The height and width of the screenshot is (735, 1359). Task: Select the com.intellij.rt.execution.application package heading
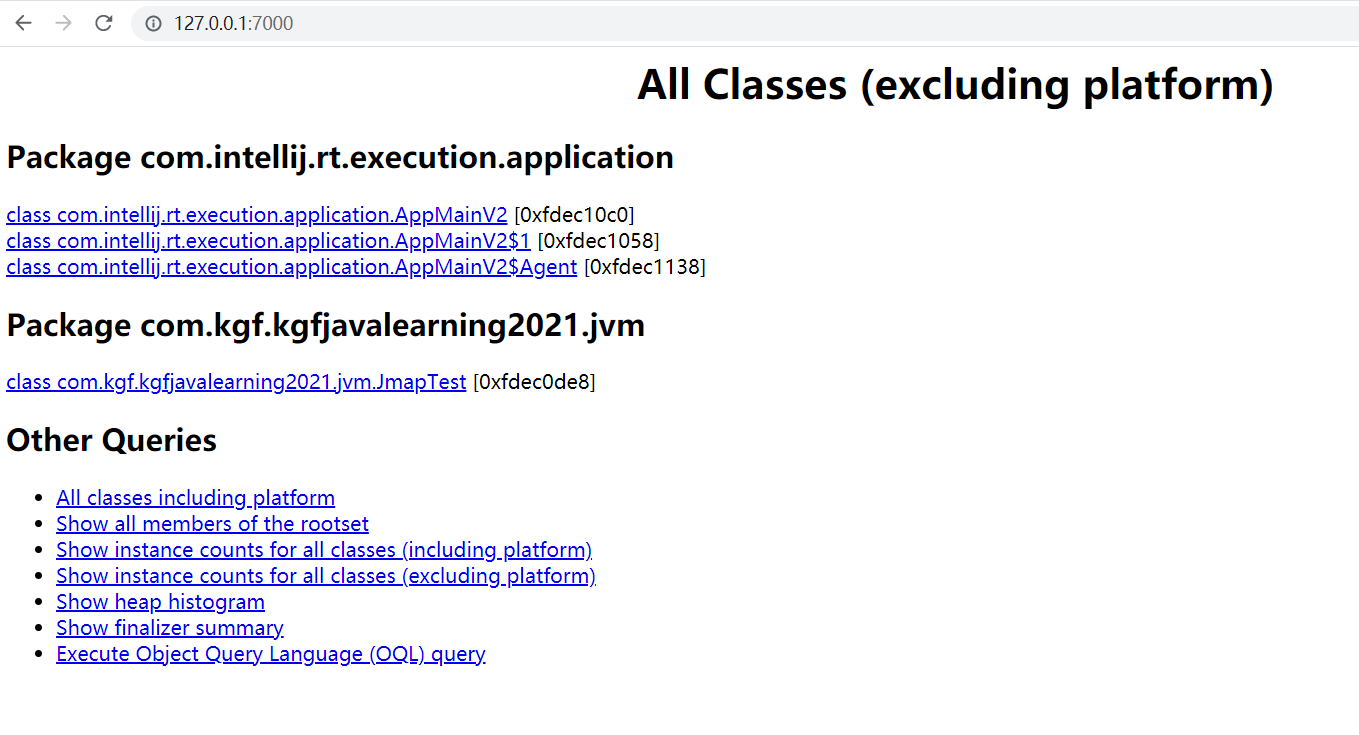point(340,157)
